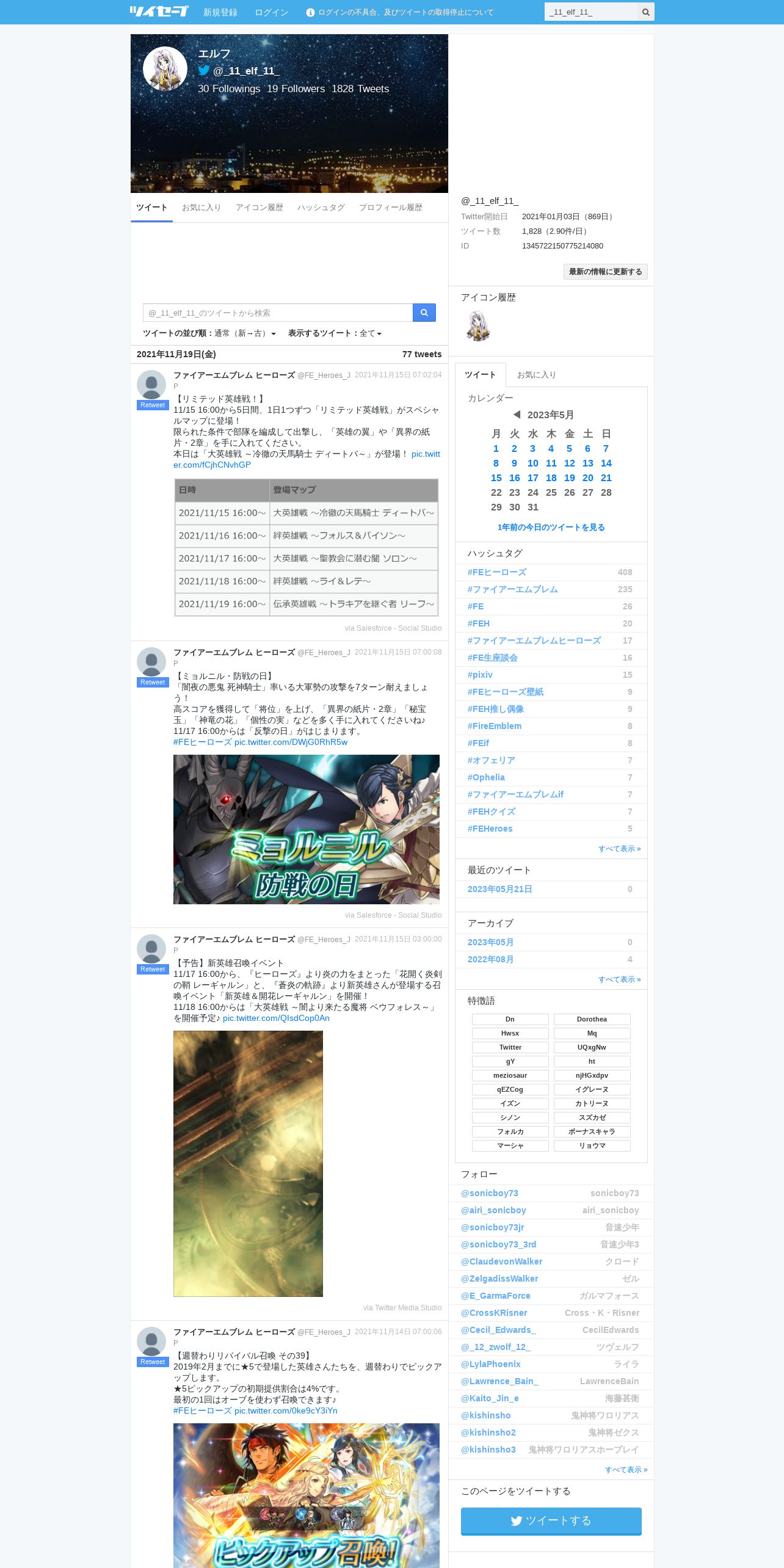Open recent tweets 2023年05月21日
This screenshot has width=784, height=1568.
coord(499,889)
